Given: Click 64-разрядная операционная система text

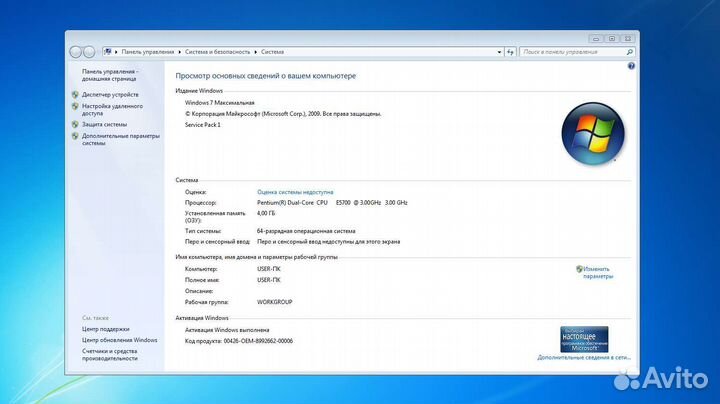Looking at the screenshot, I should click(306, 231).
